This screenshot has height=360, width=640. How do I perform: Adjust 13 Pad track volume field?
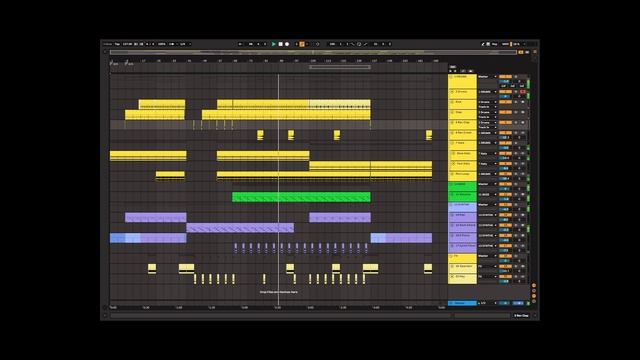[505, 220]
